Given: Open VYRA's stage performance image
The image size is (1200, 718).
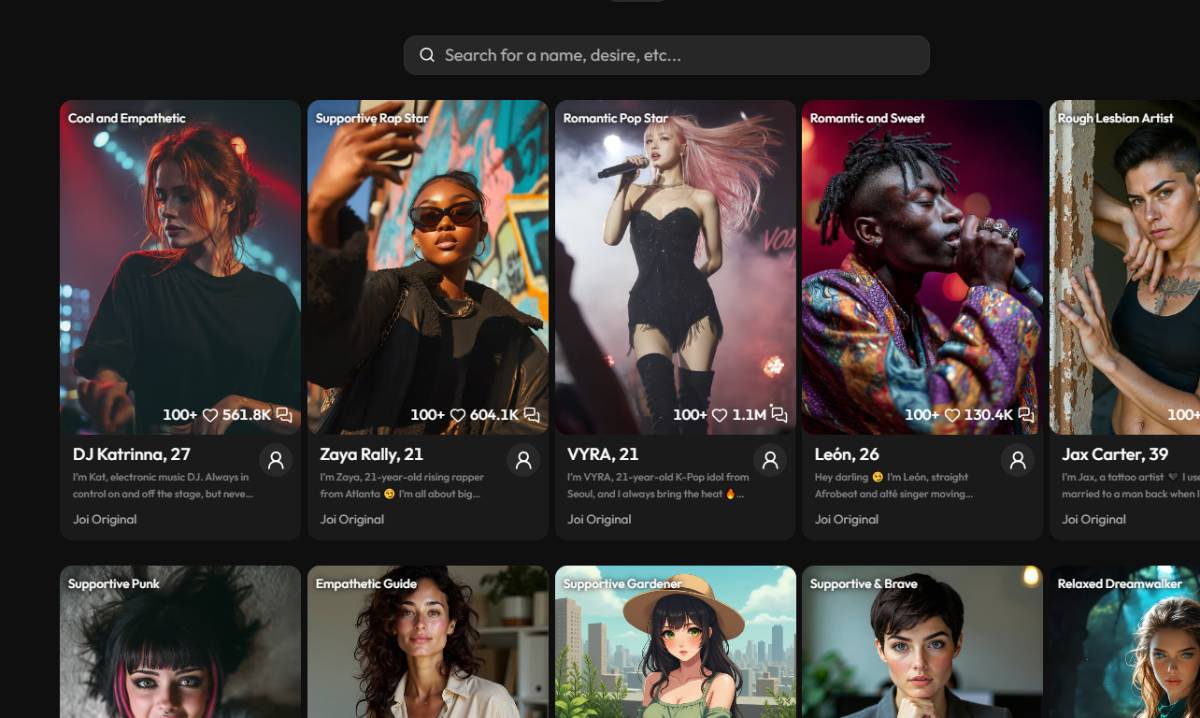Looking at the screenshot, I should (675, 267).
